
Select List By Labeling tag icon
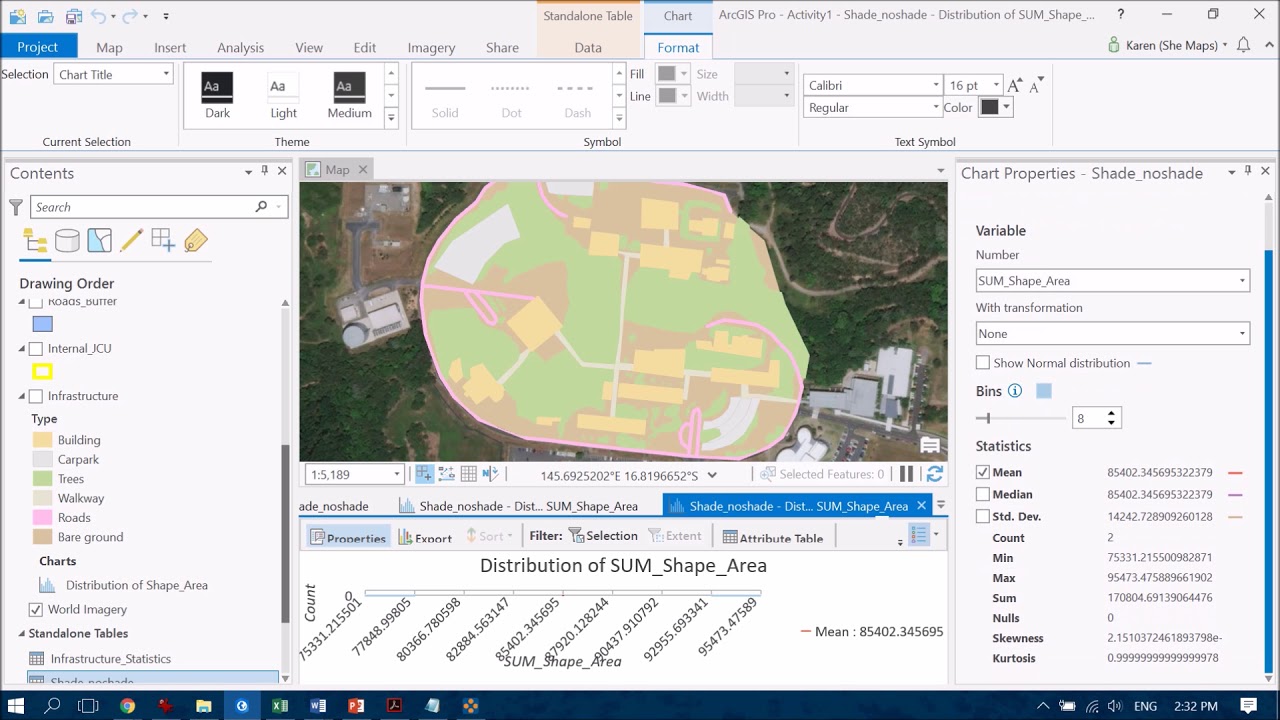coord(195,241)
